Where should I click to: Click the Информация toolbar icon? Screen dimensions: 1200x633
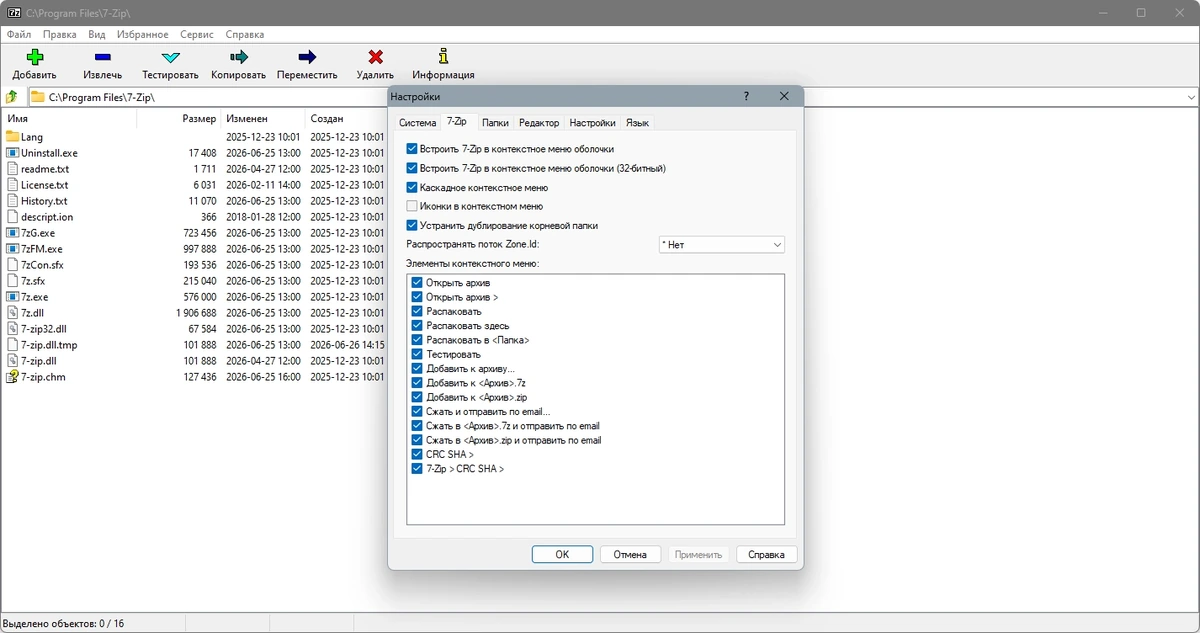pos(443,57)
